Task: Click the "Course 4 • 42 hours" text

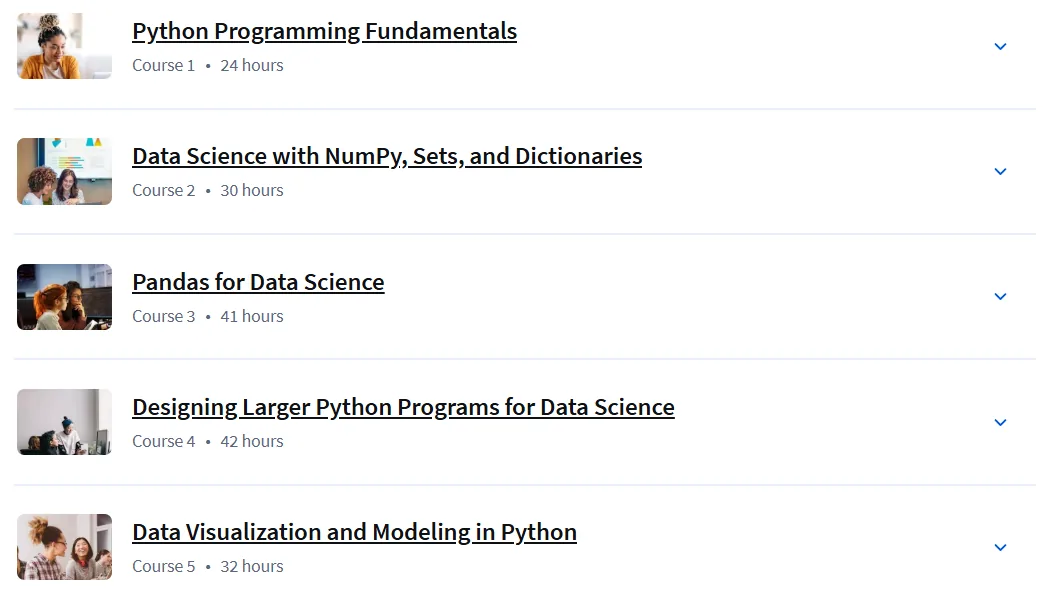Action: click(x=208, y=441)
